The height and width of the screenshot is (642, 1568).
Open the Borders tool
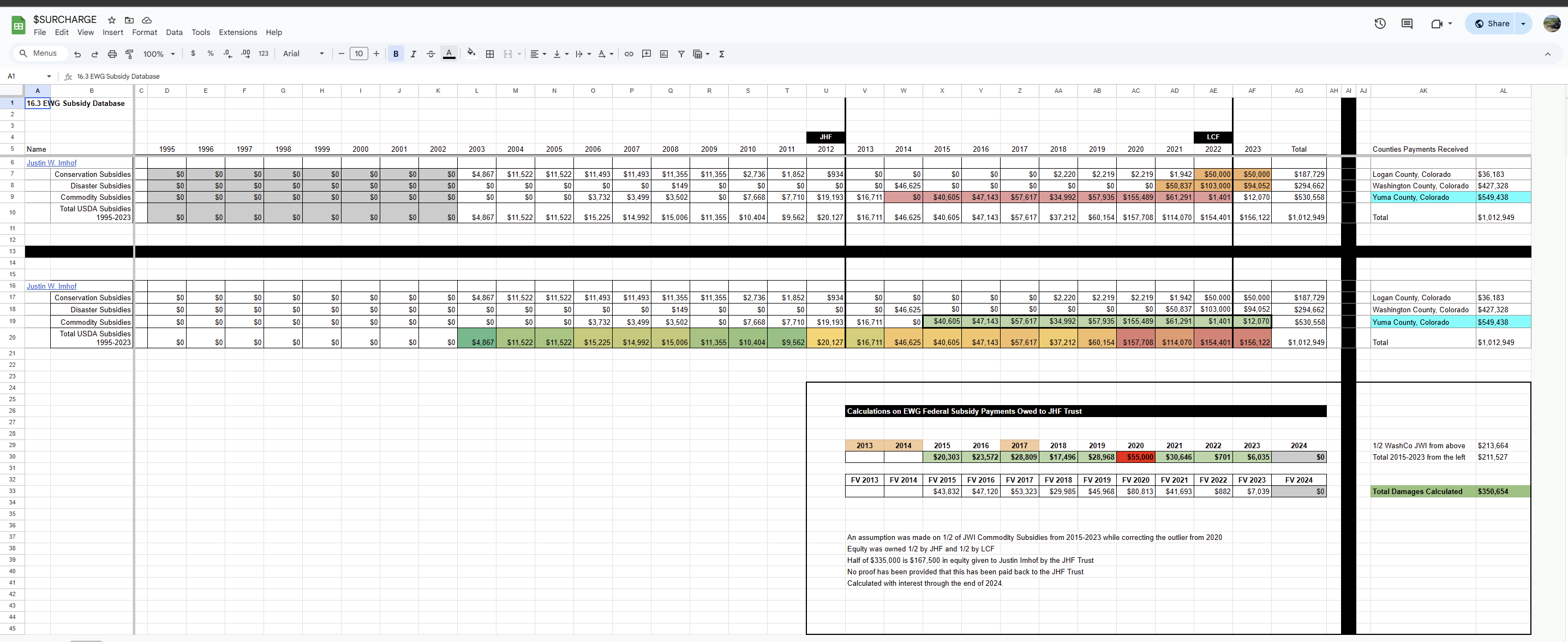click(x=489, y=54)
